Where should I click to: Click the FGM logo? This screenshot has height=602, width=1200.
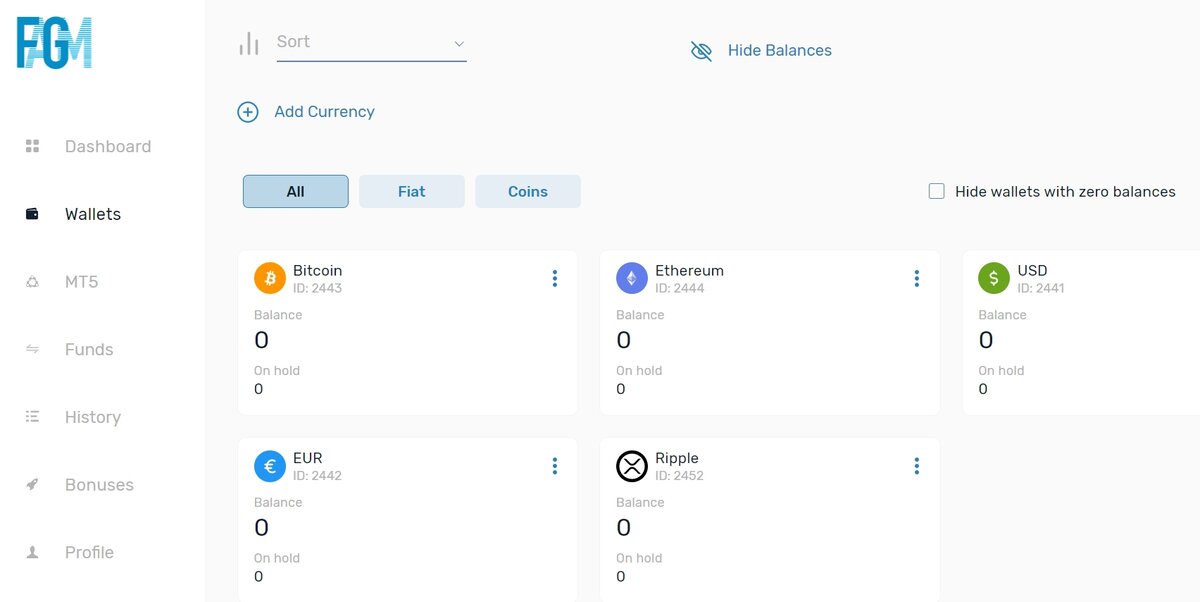click(x=54, y=44)
